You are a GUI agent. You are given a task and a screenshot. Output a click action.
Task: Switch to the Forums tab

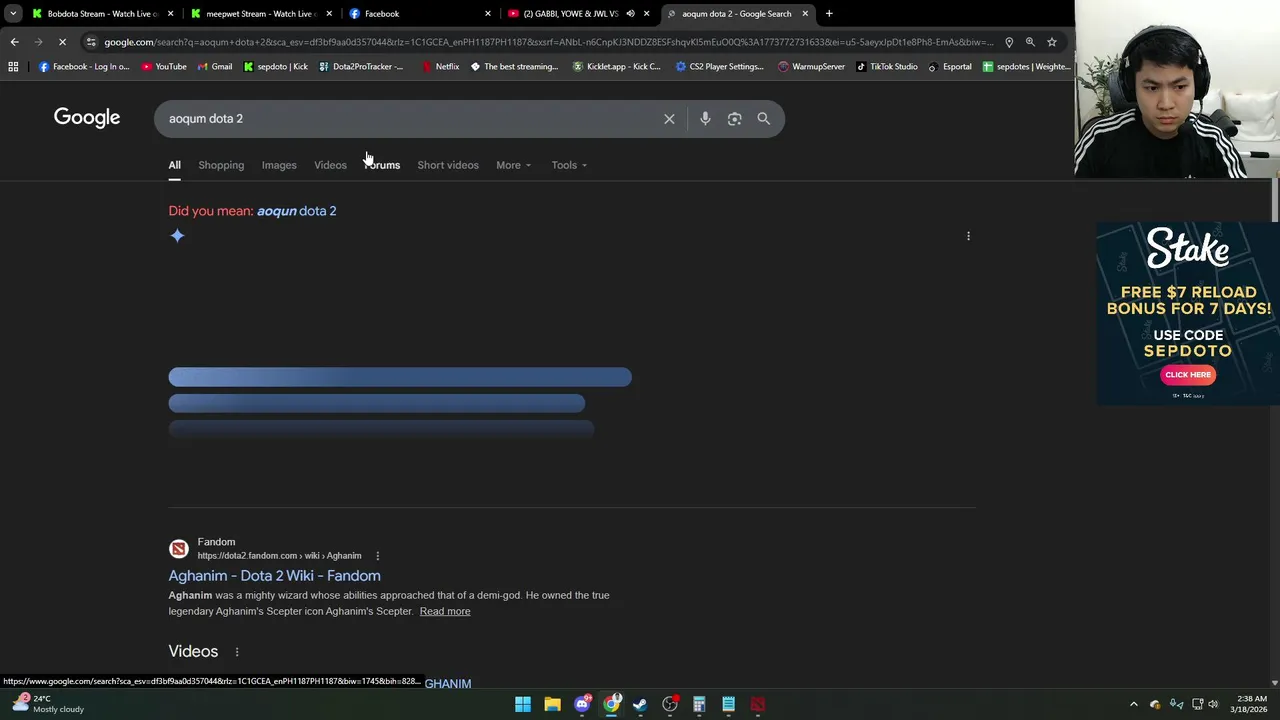382,165
